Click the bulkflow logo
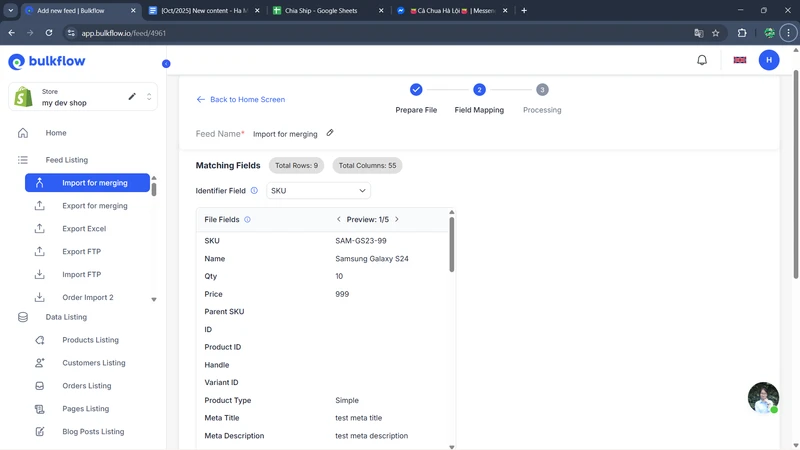 [47, 62]
